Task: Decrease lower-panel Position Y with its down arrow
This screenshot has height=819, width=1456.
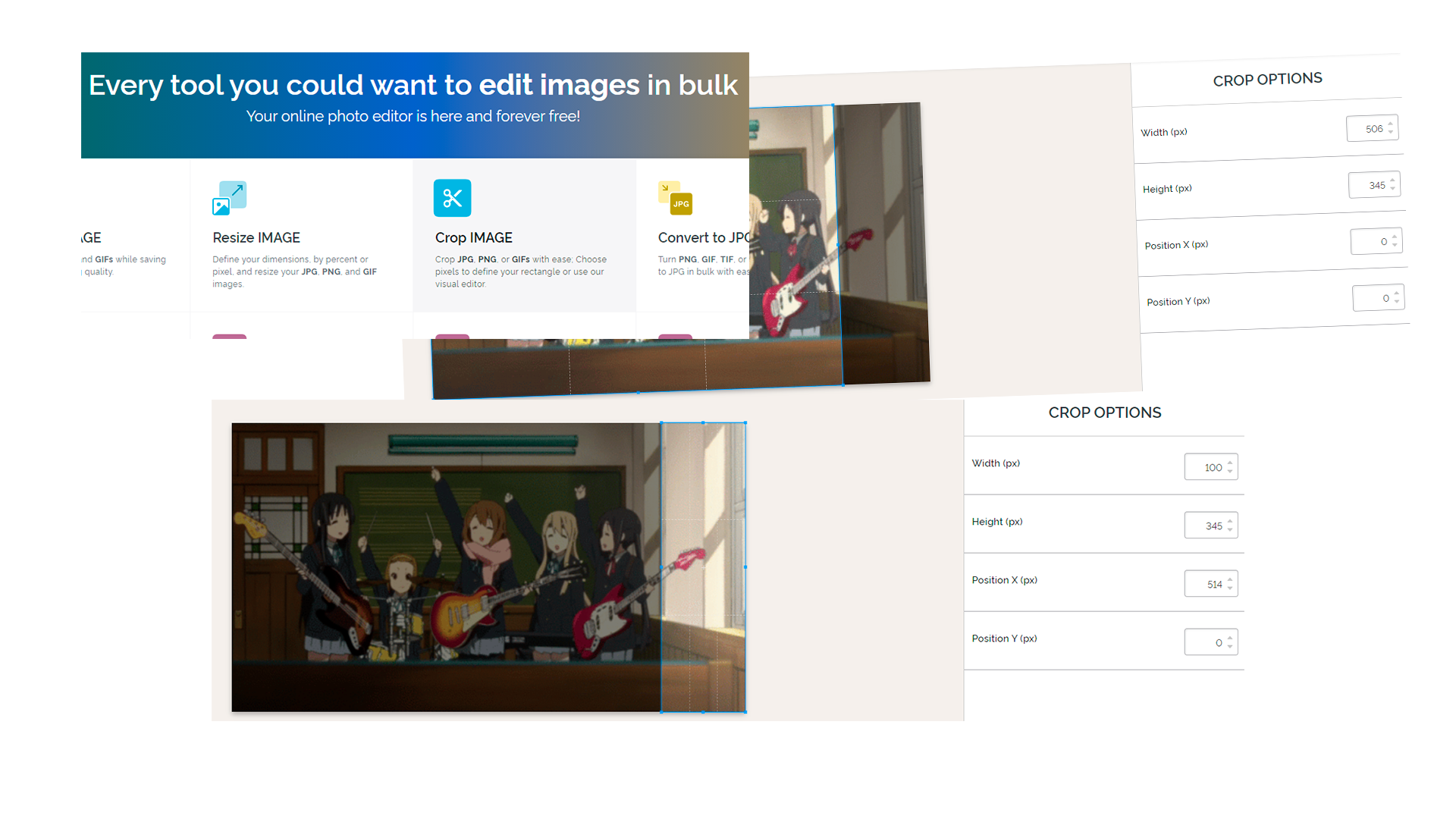Action: [1230, 646]
